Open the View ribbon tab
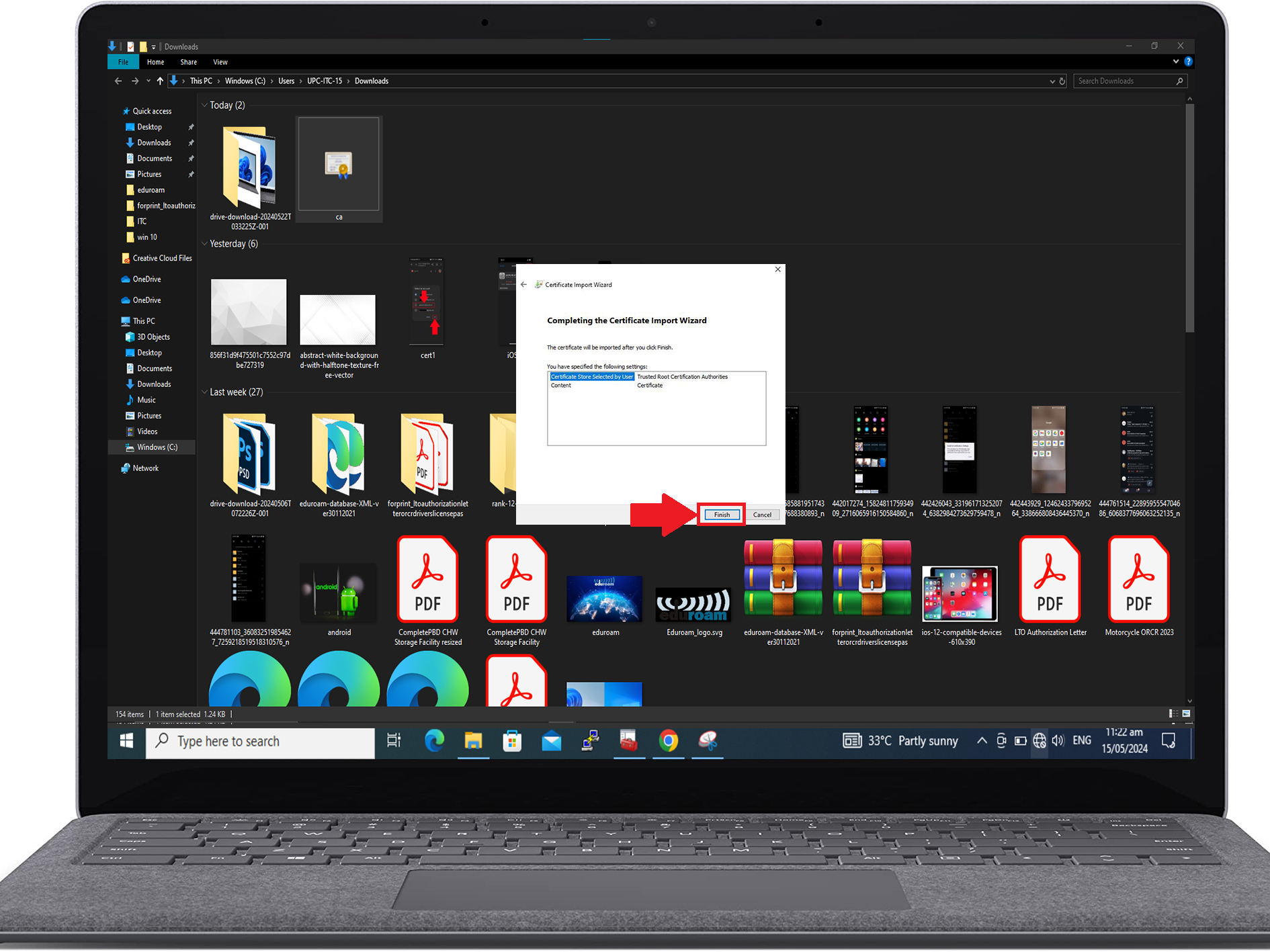 click(x=220, y=62)
